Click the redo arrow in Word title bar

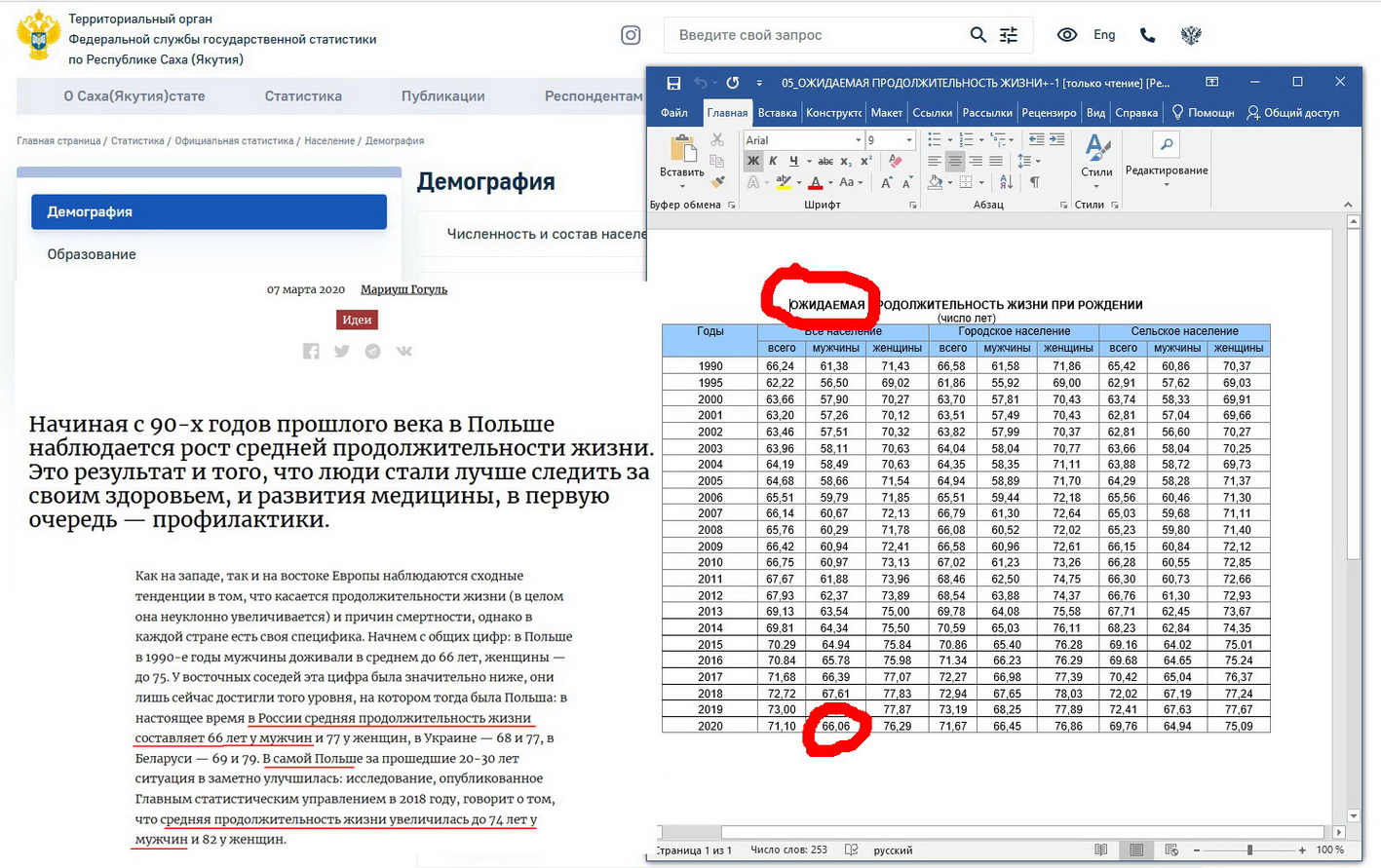(733, 83)
